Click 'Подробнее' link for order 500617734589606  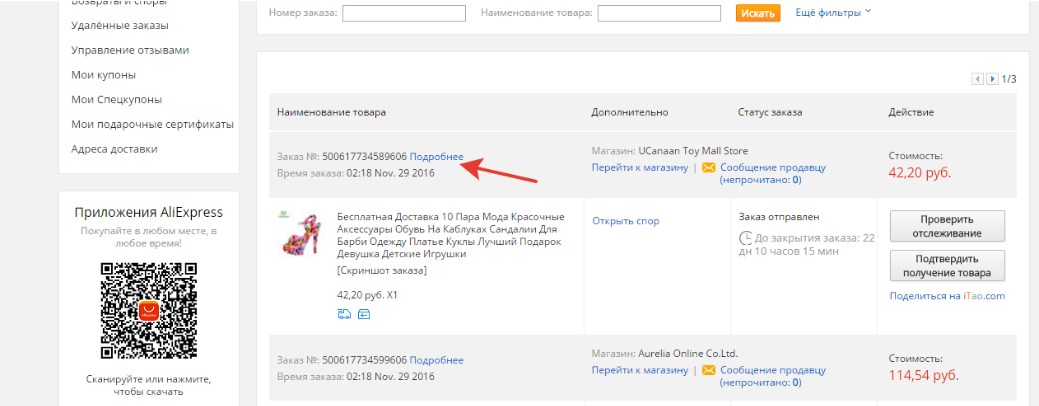coord(436,156)
